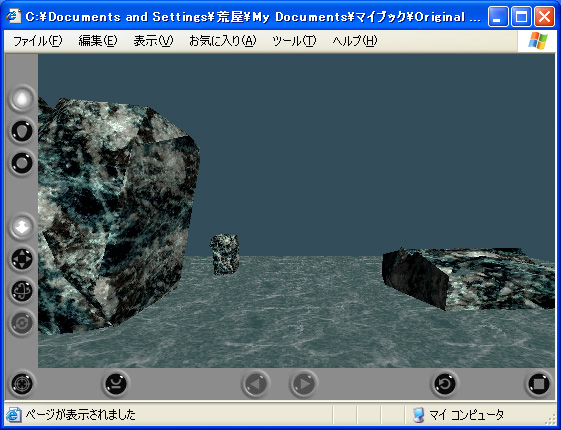561x430 pixels.
Task: Open the ヘルプ(H) menu
Action: tap(355, 41)
